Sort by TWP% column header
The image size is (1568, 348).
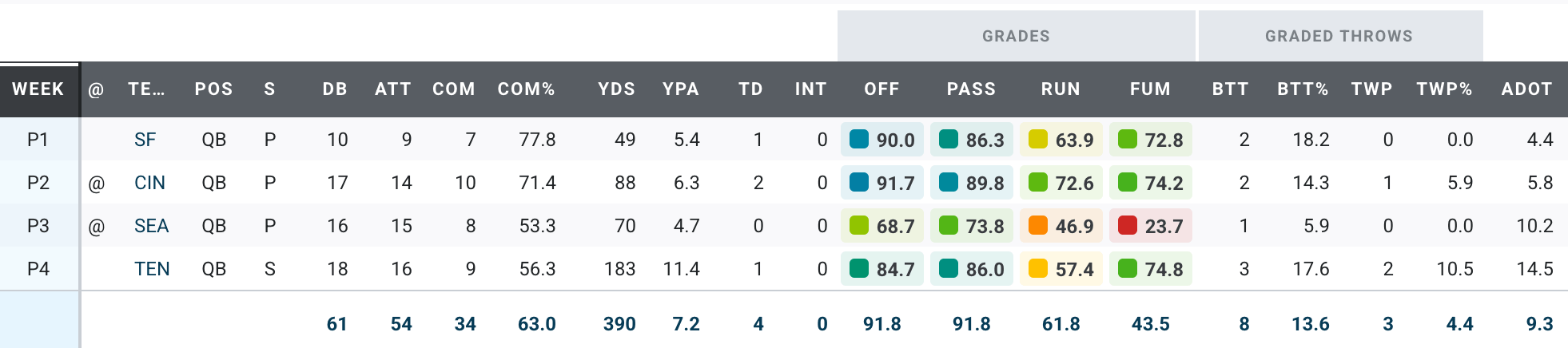click(1444, 89)
